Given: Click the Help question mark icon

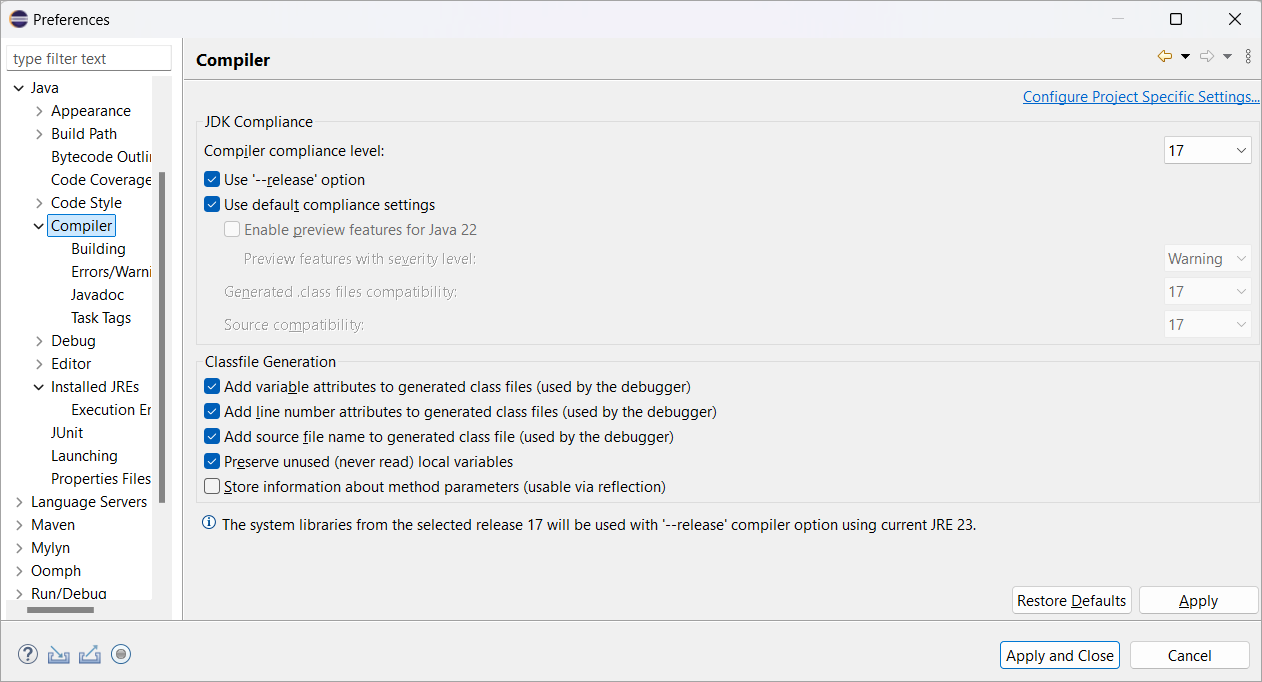Looking at the screenshot, I should coord(27,655).
